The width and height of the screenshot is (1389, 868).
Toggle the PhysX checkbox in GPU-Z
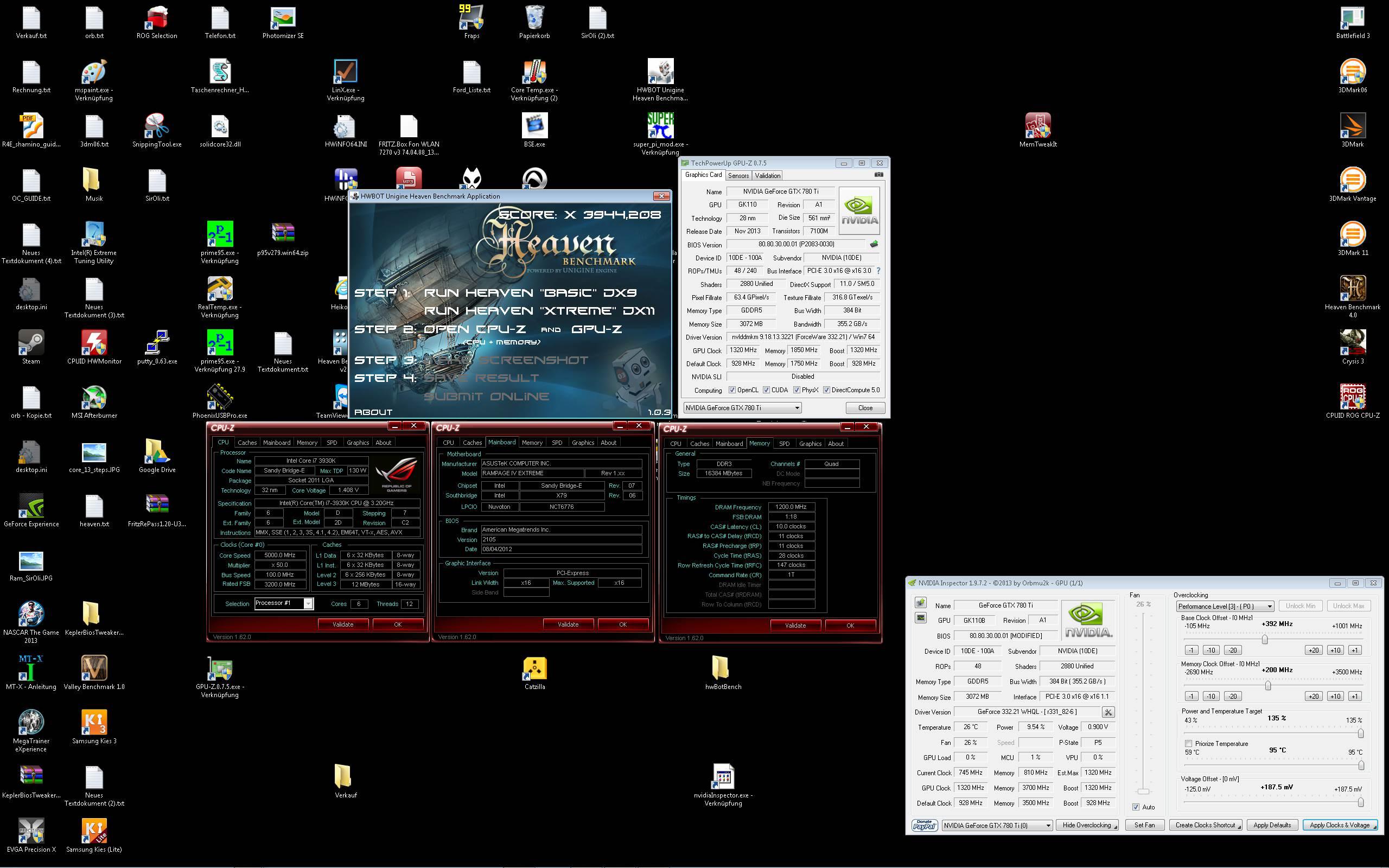[796, 391]
